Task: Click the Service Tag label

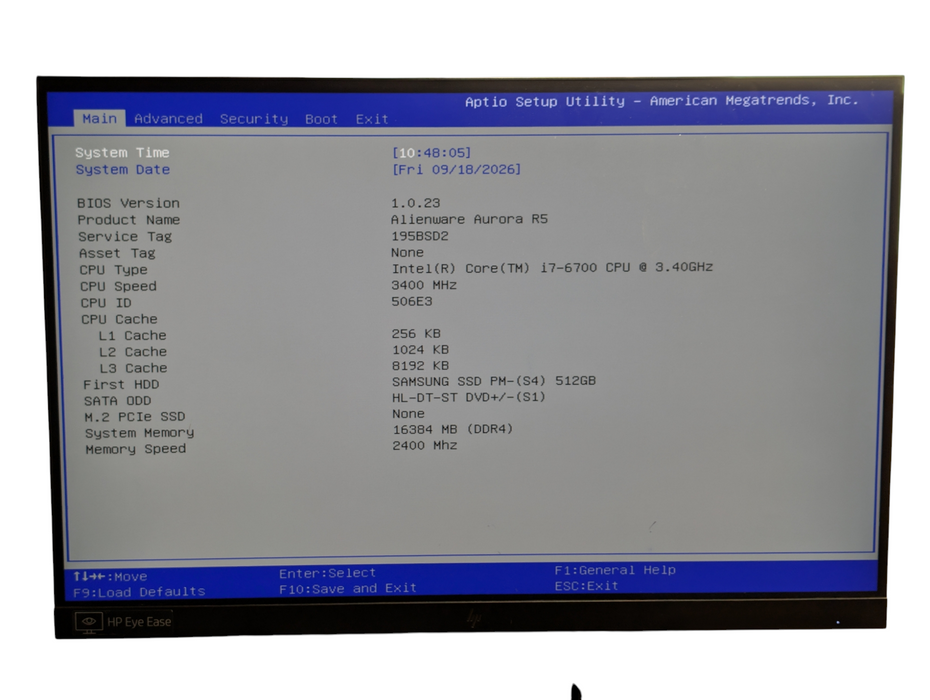Action: coord(125,237)
